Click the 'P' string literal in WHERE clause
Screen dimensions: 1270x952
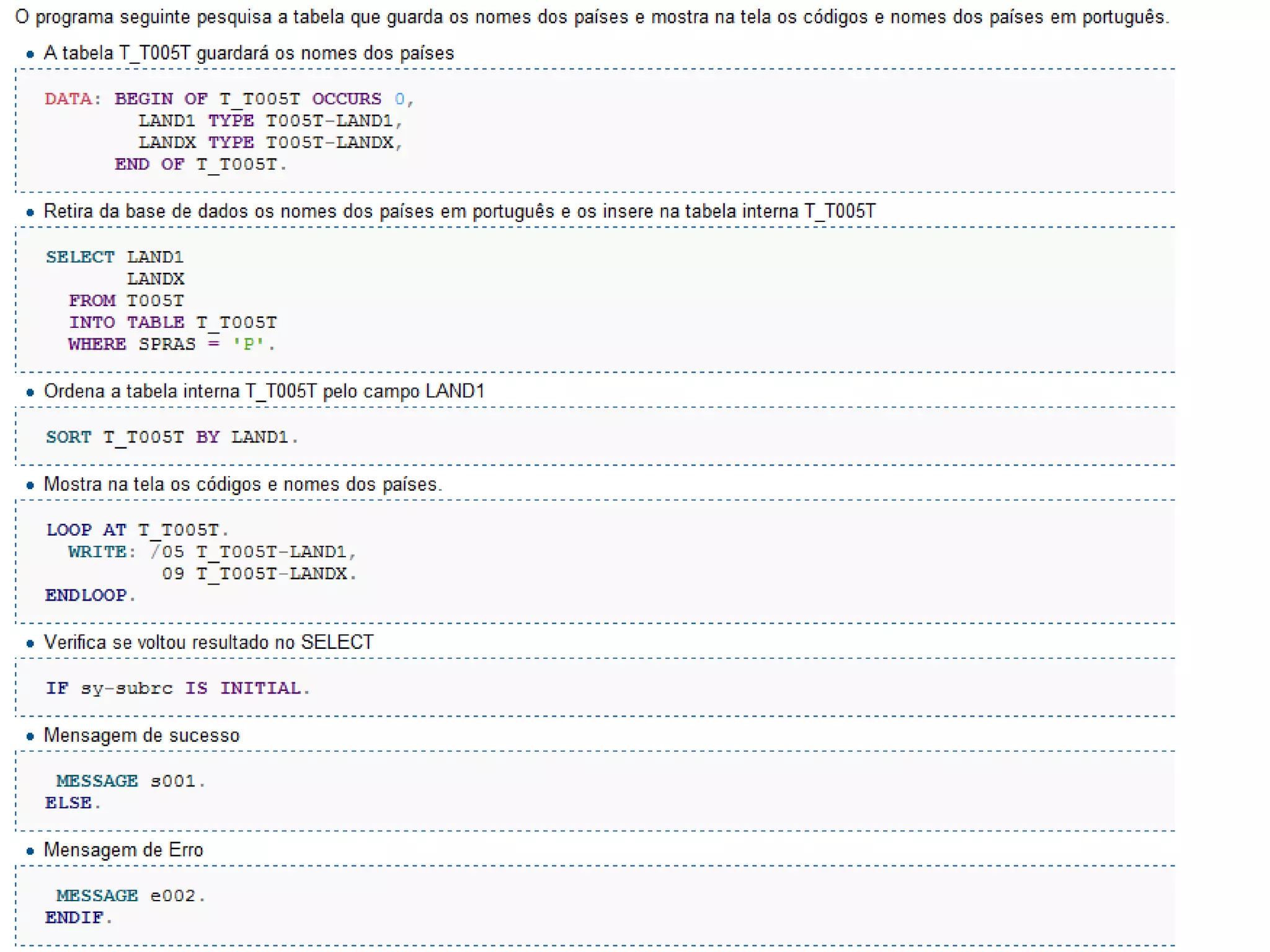click(x=248, y=344)
